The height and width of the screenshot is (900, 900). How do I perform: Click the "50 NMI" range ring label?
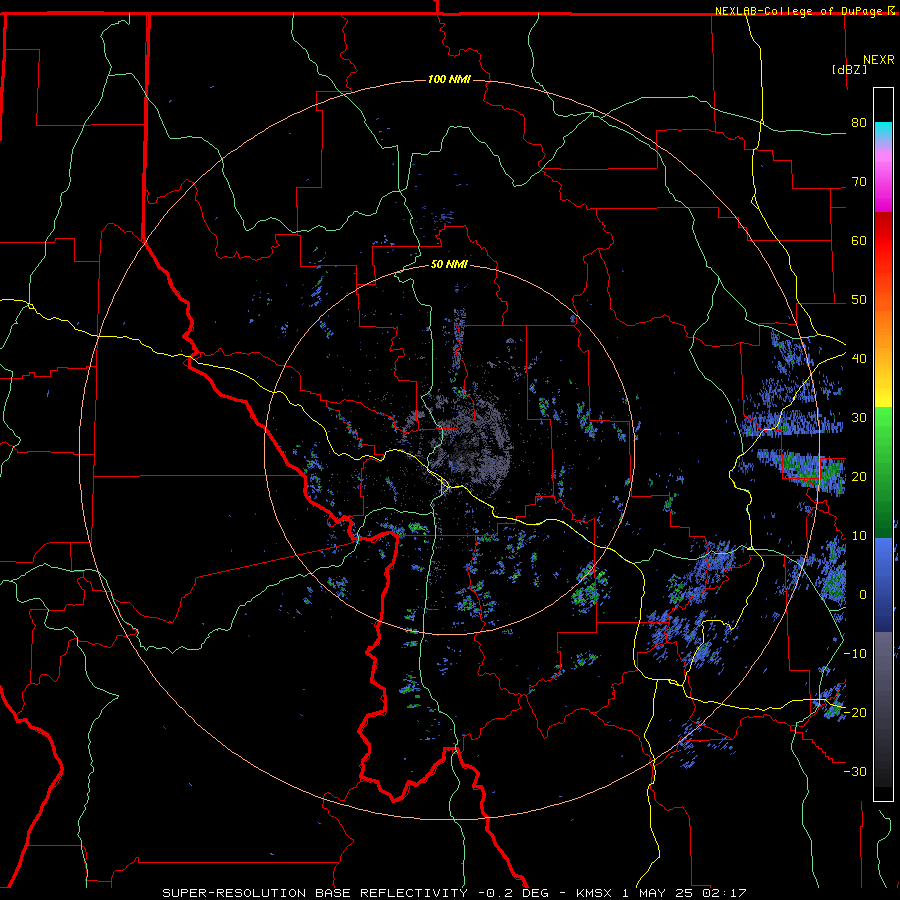(x=449, y=265)
